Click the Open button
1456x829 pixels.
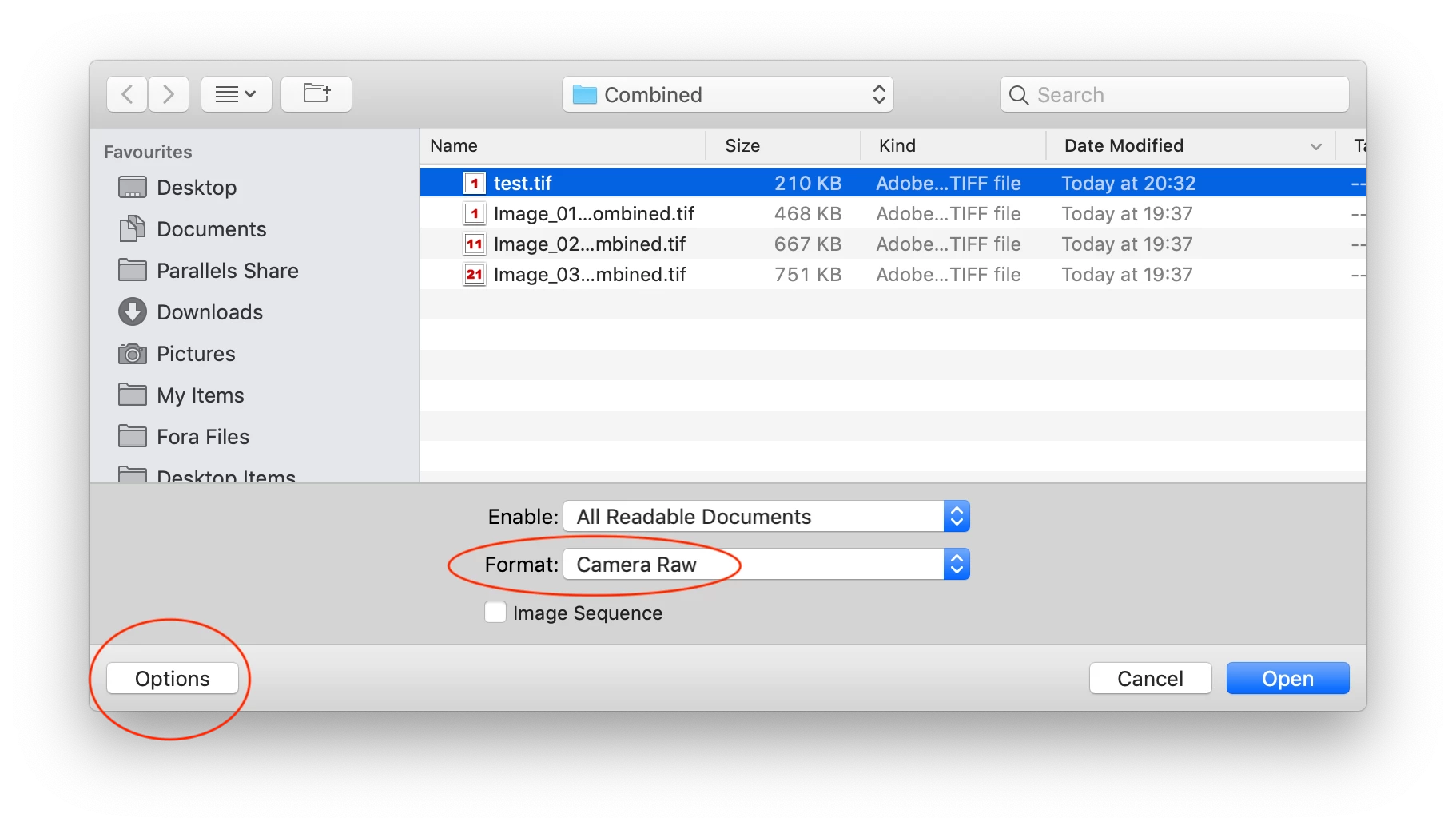[x=1287, y=679]
